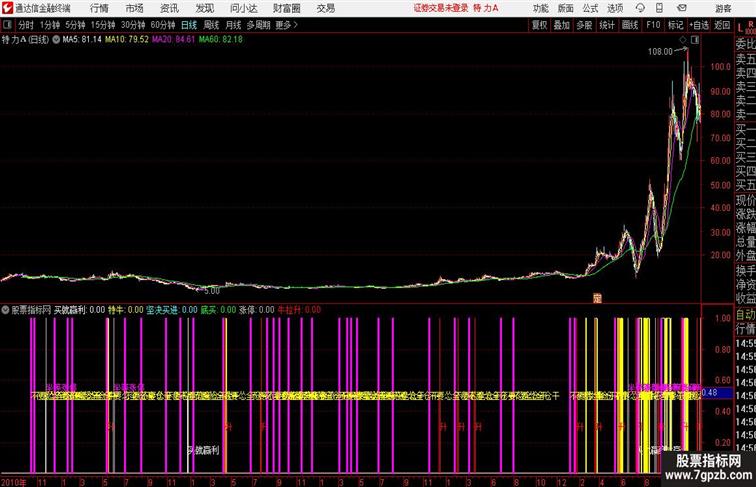Viewport: 756px width, 487px height.
Task: Click the 标记 mark button
Action: point(675,25)
